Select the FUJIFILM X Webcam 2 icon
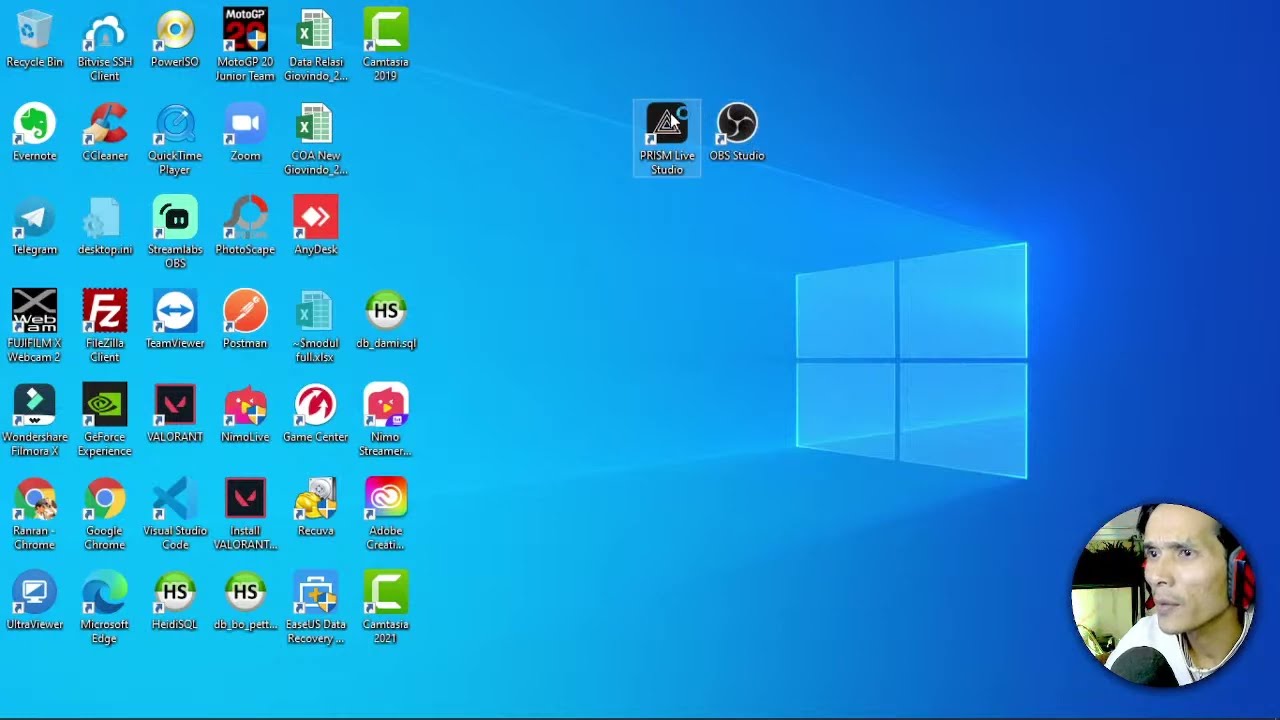The image size is (1280, 720). (35, 328)
